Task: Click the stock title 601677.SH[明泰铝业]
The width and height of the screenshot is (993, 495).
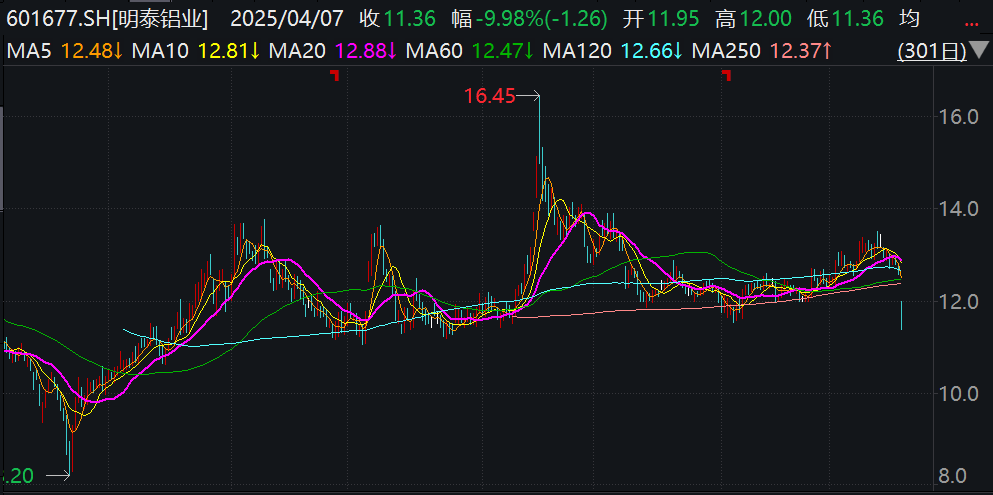Action: tap(113, 18)
